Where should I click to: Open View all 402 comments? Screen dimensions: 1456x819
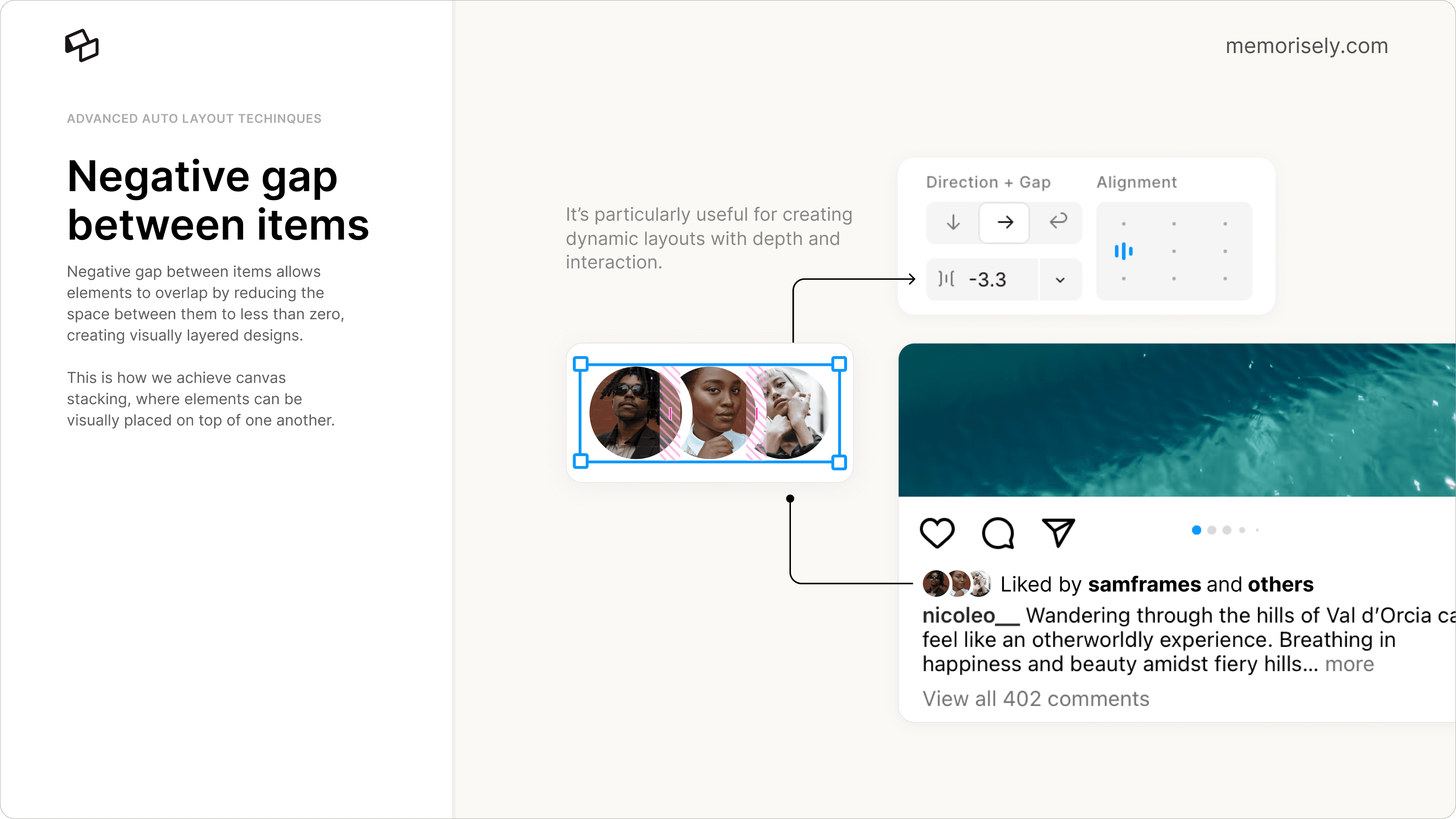[1035, 699]
